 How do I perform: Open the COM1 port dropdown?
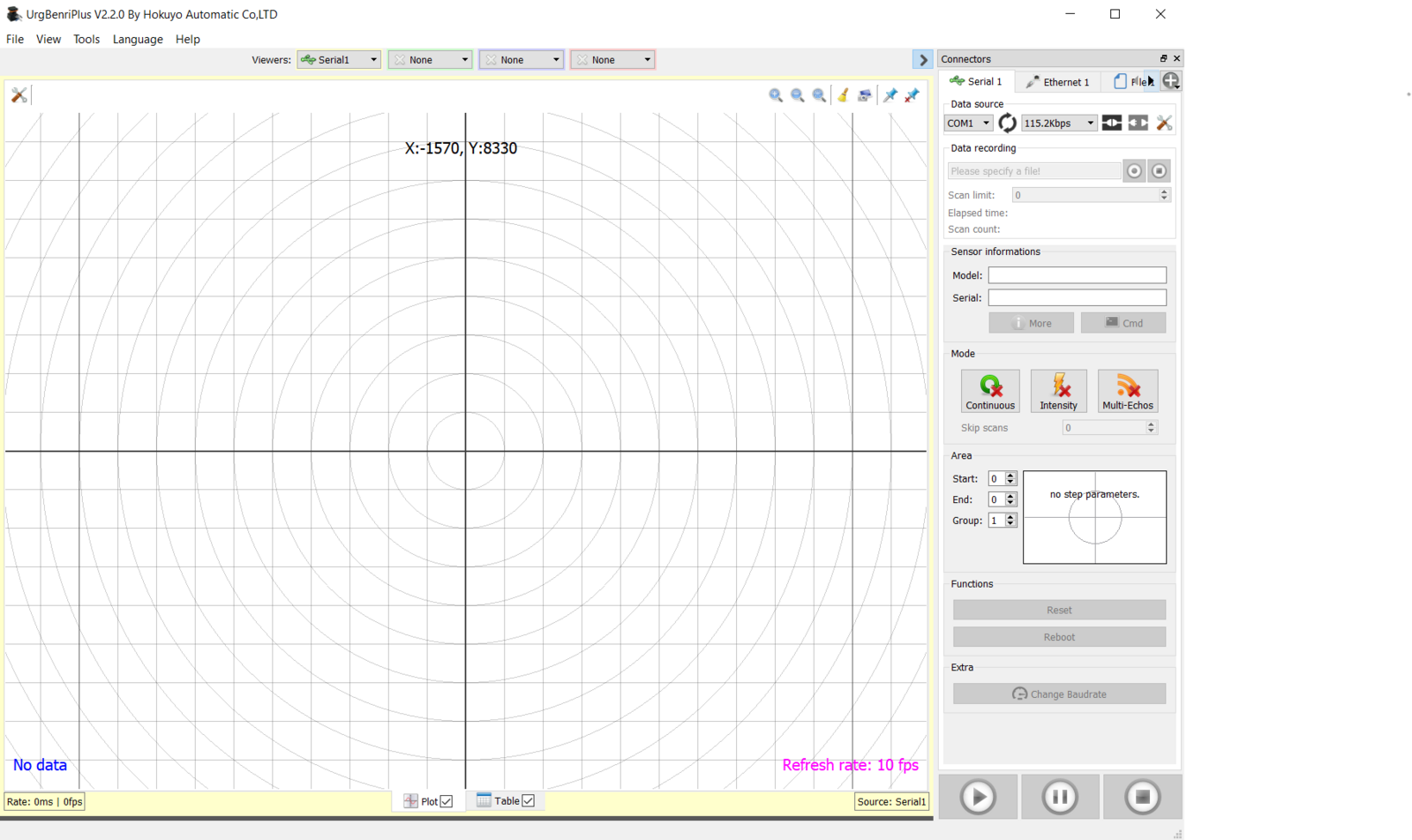coord(969,124)
